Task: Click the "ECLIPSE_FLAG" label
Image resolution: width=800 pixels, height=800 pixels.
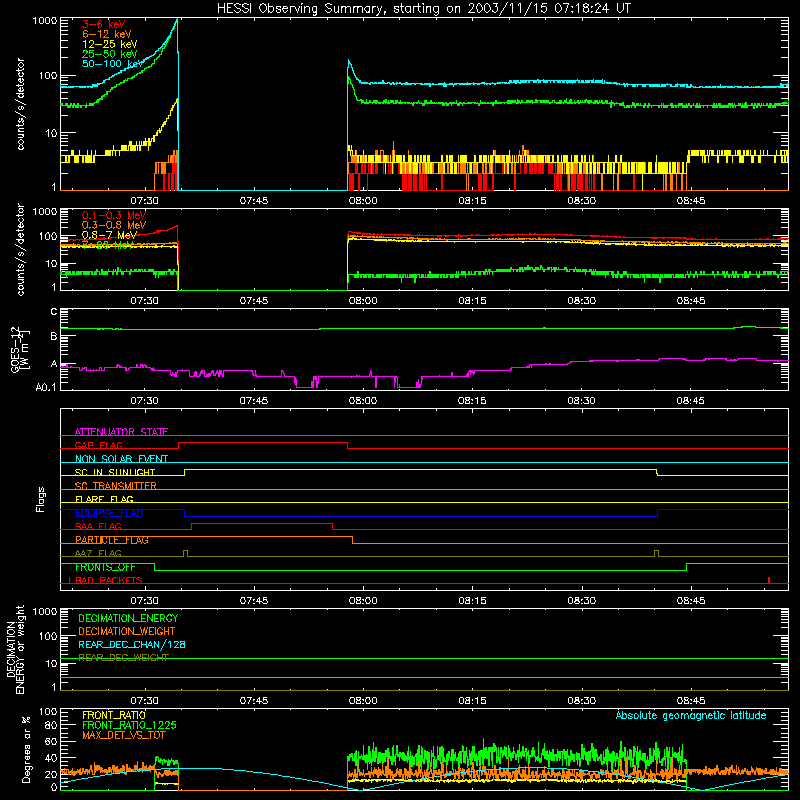Action: tap(109, 513)
